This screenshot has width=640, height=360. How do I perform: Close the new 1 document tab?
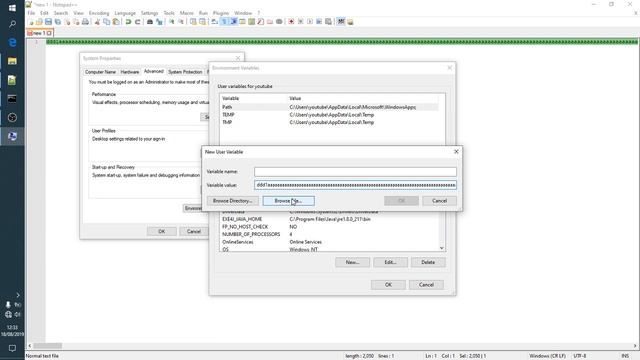pos(49,33)
